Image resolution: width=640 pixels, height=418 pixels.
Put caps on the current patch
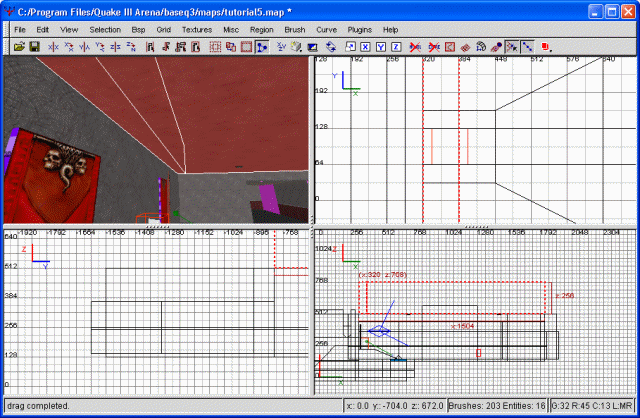(496, 47)
